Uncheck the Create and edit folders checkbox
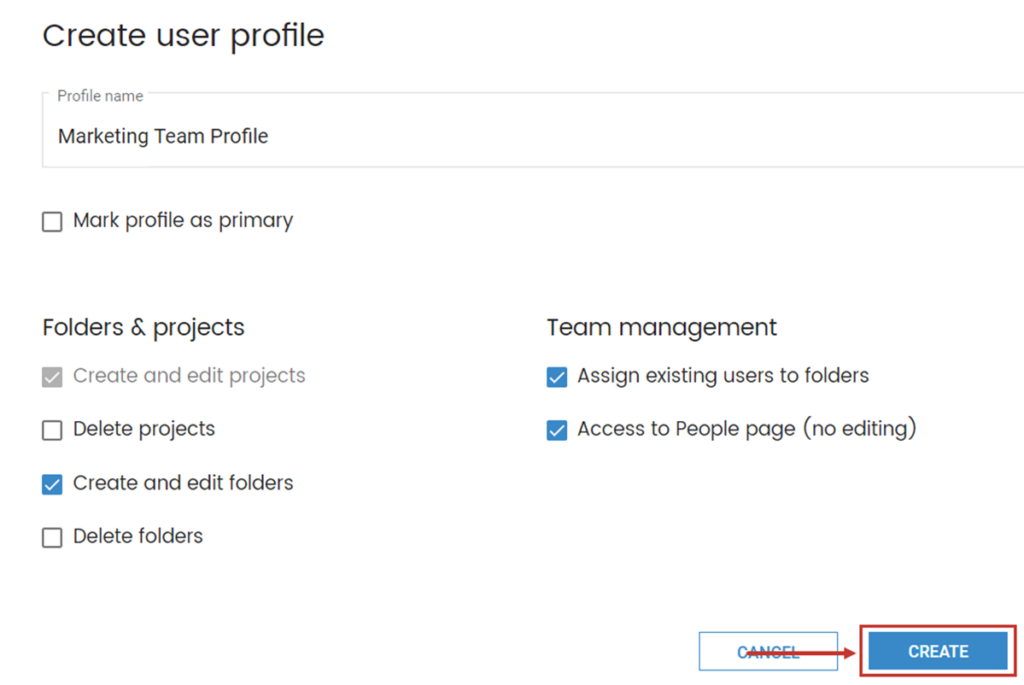 point(52,484)
